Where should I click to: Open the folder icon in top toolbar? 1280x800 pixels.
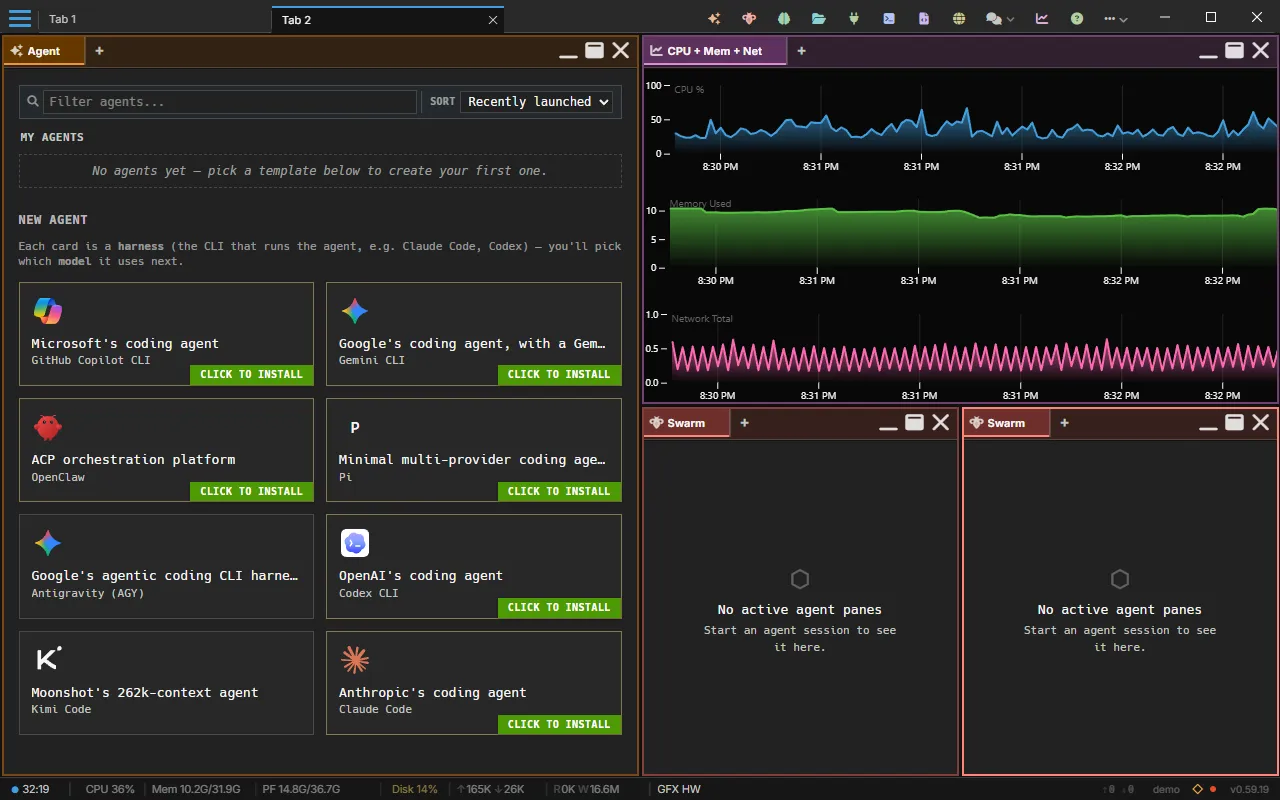pyautogui.click(x=819, y=18)
